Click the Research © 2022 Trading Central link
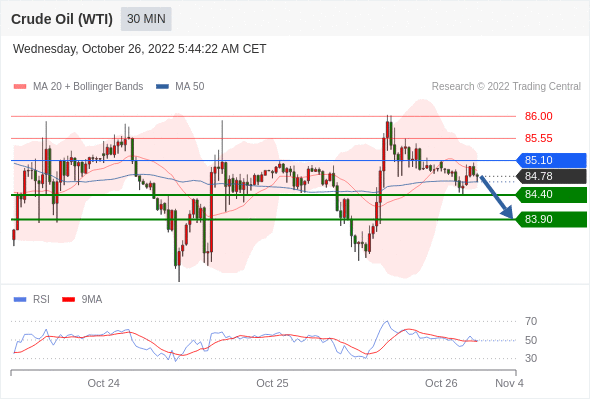 tap(506, 87)
